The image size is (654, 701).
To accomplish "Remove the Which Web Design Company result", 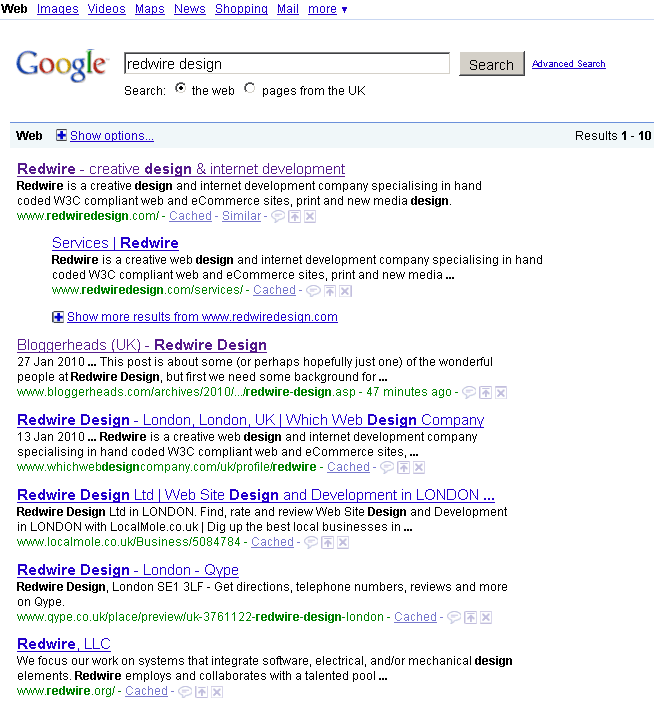I will pos(418,467).
